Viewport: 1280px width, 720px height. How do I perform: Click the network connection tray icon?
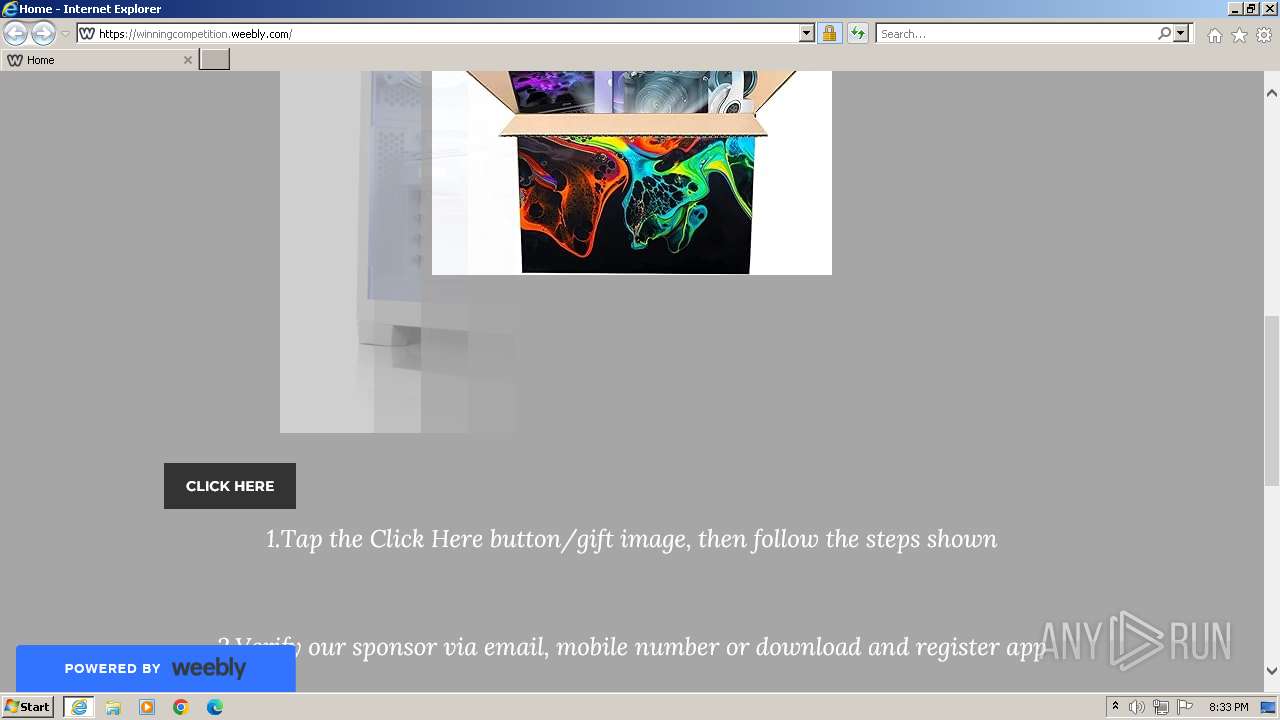(1161, 707)
